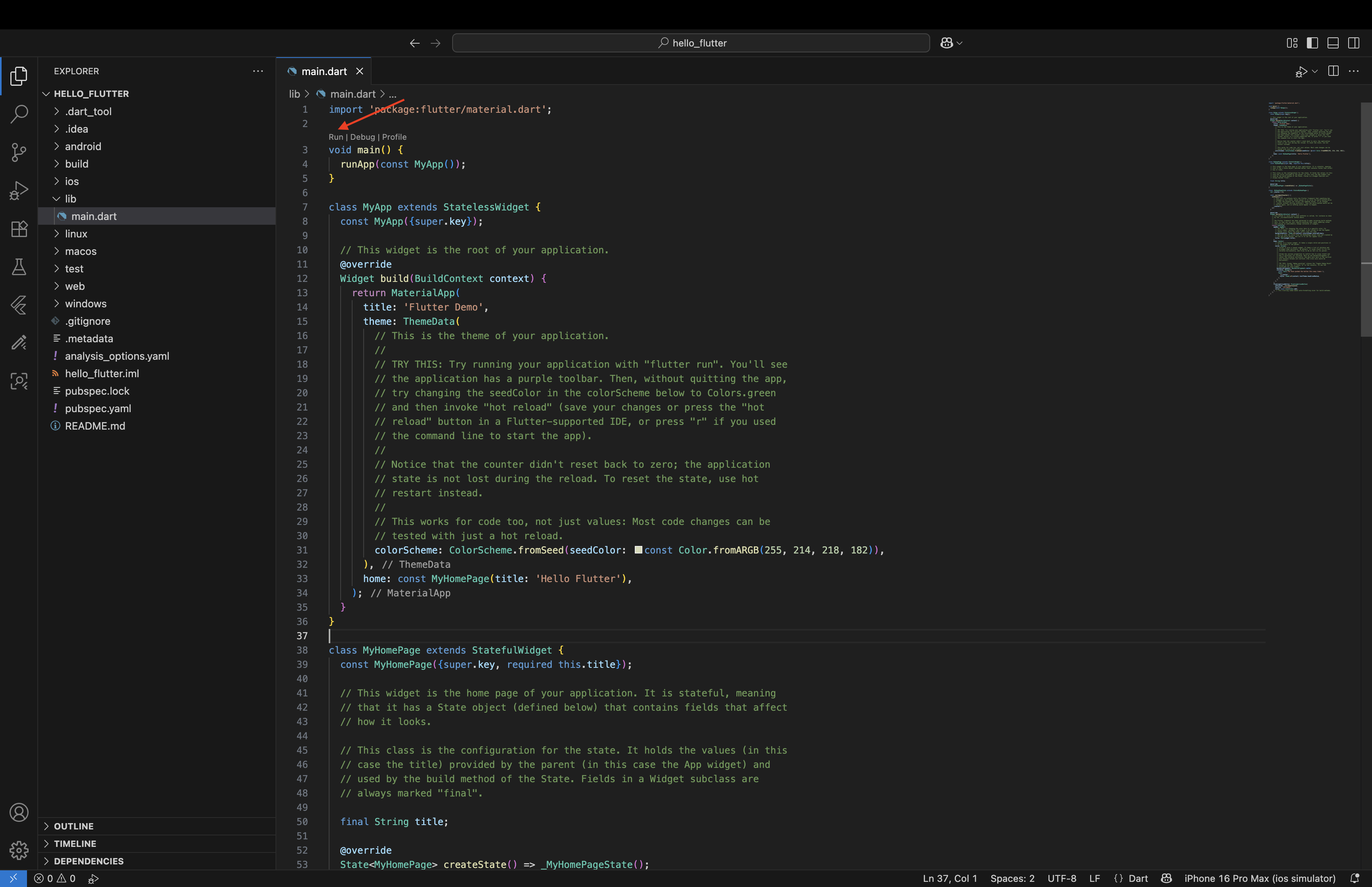Click the Go Back arrow
This screenshot has height=887, width=1372.
click(x=414, y=43)
